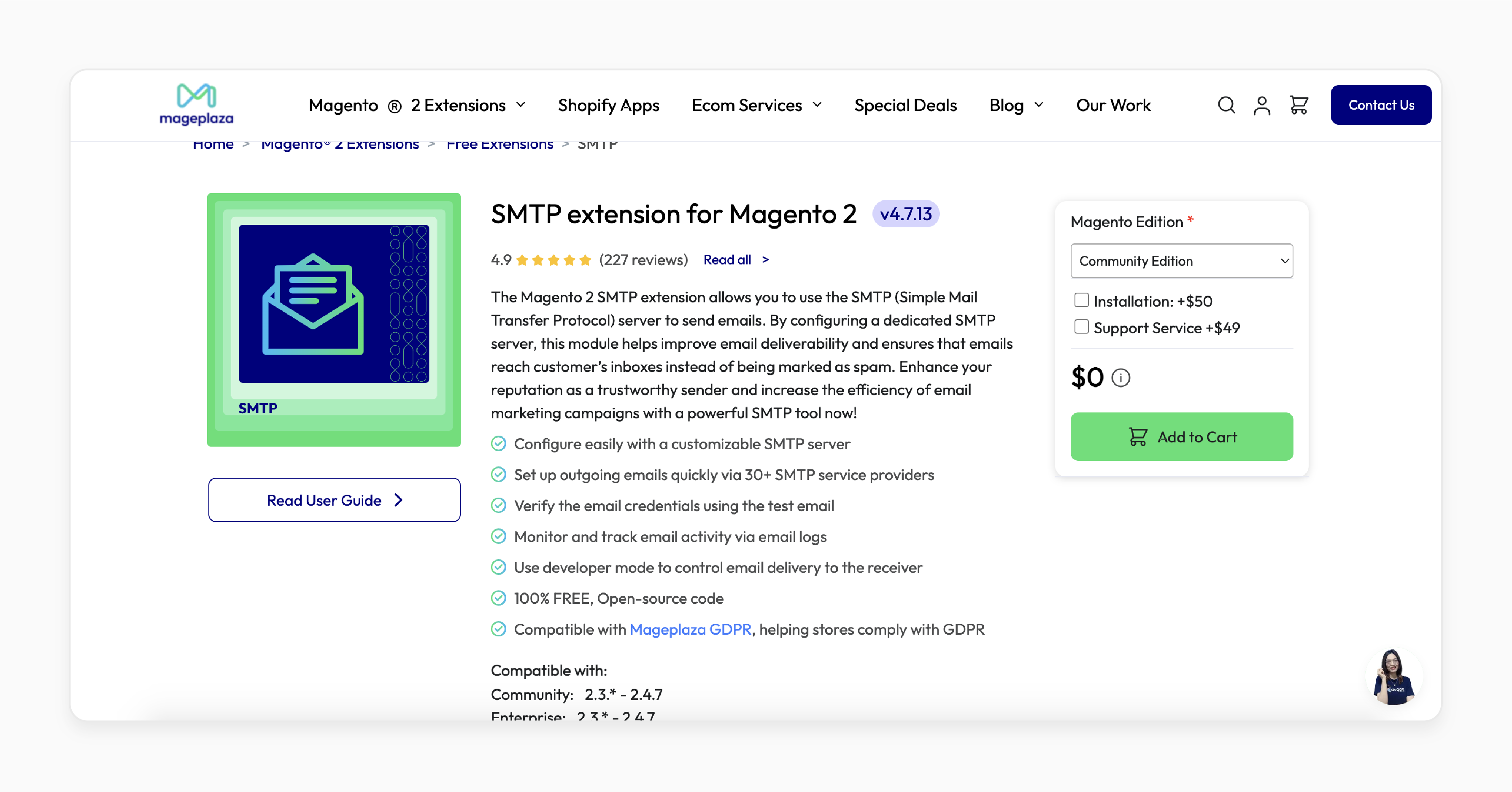The image size is (1512, 792).
Task: Click the 4.9 rating number
Action: tap(501, 260)
